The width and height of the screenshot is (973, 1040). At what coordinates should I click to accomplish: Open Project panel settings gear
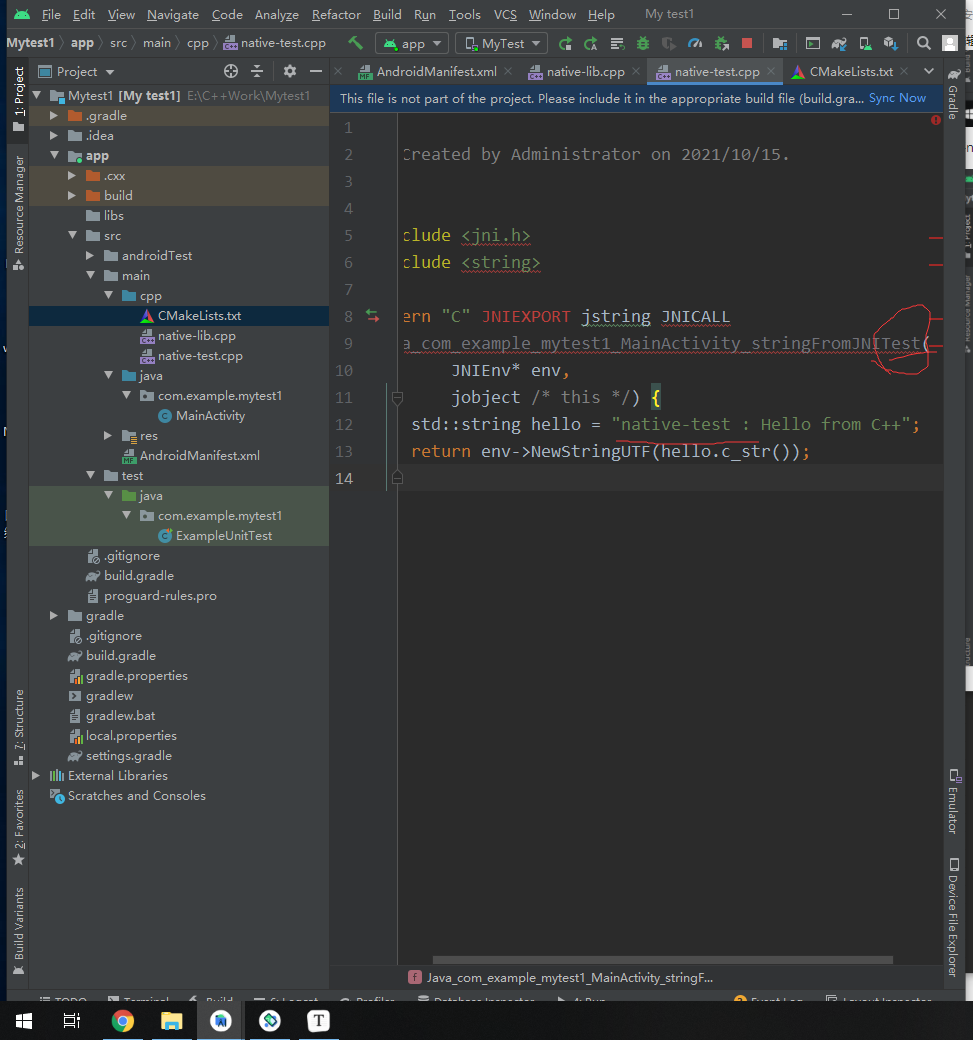290,71
